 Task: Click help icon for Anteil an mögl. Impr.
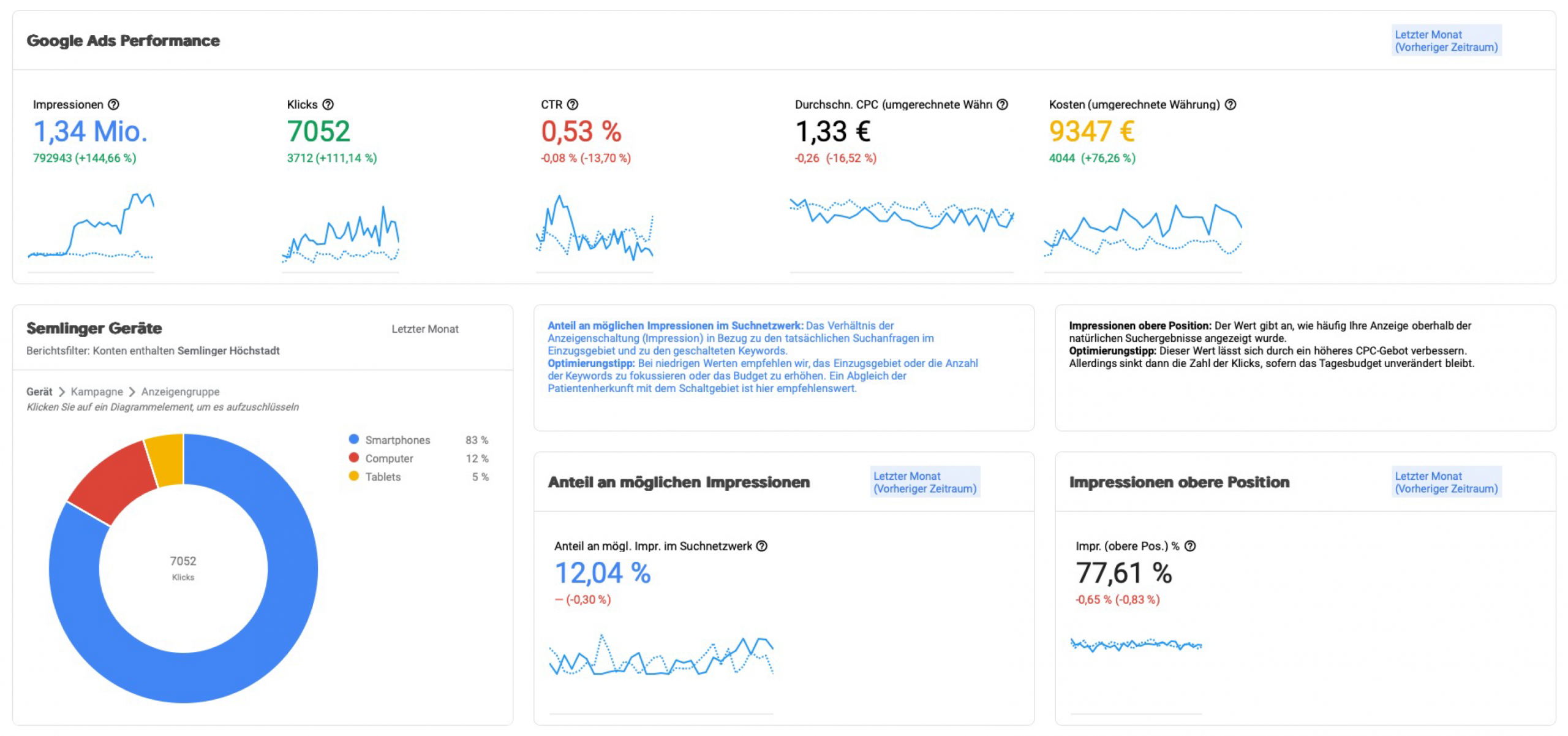pos(761,546)
